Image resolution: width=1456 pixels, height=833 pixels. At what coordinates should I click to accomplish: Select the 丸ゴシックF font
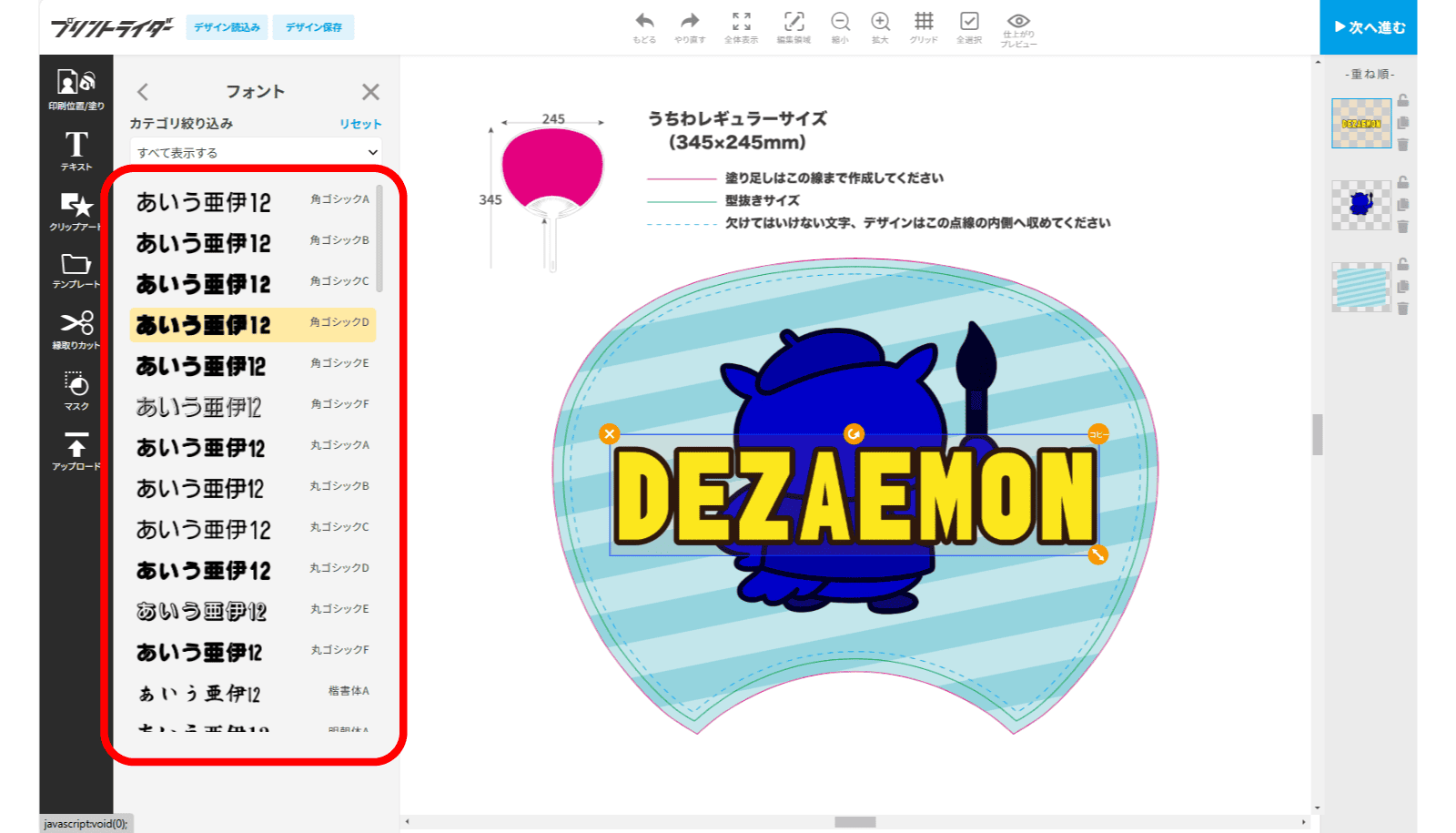pyautogui.click(x=253, y=652)
